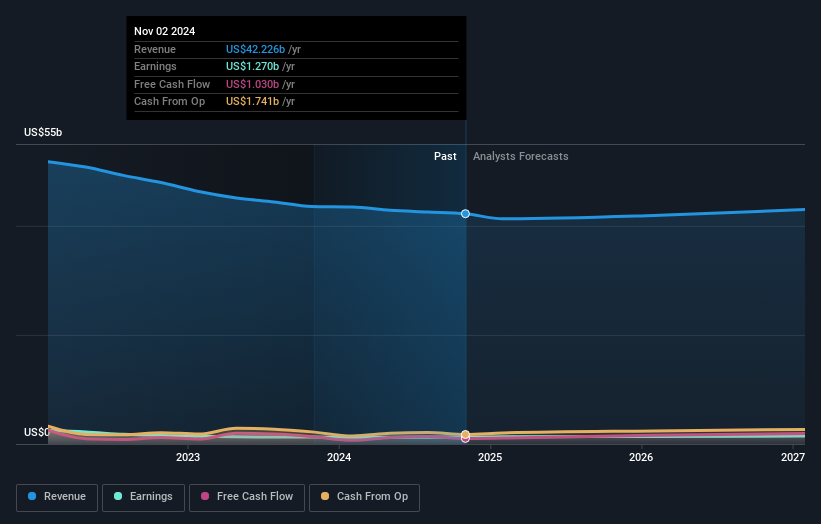This screenshot has height=524, width=821.
Task: Click the blue Revenue data point marker
Action: point(465,214)
